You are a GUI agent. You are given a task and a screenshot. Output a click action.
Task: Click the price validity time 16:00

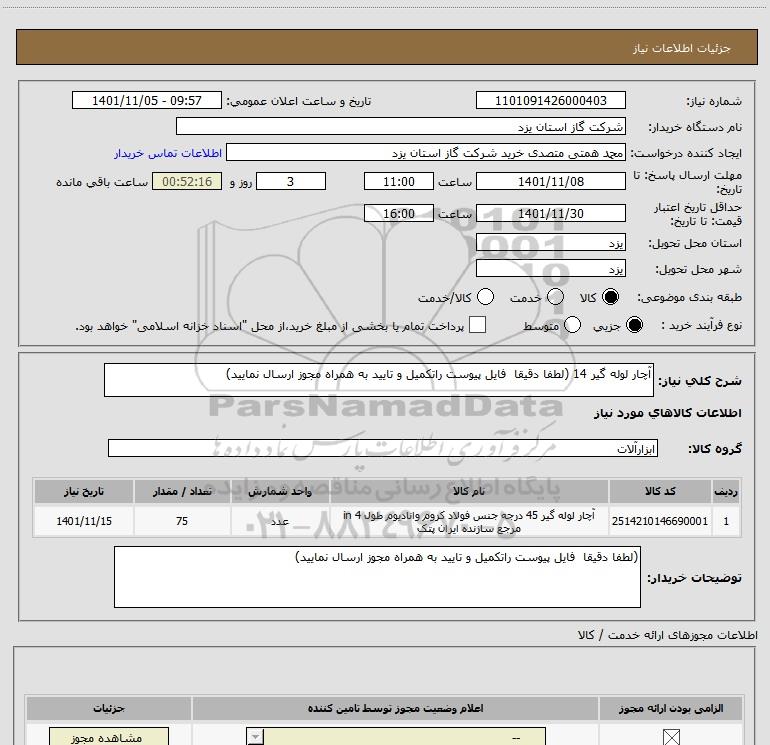[x=399, y=213]
